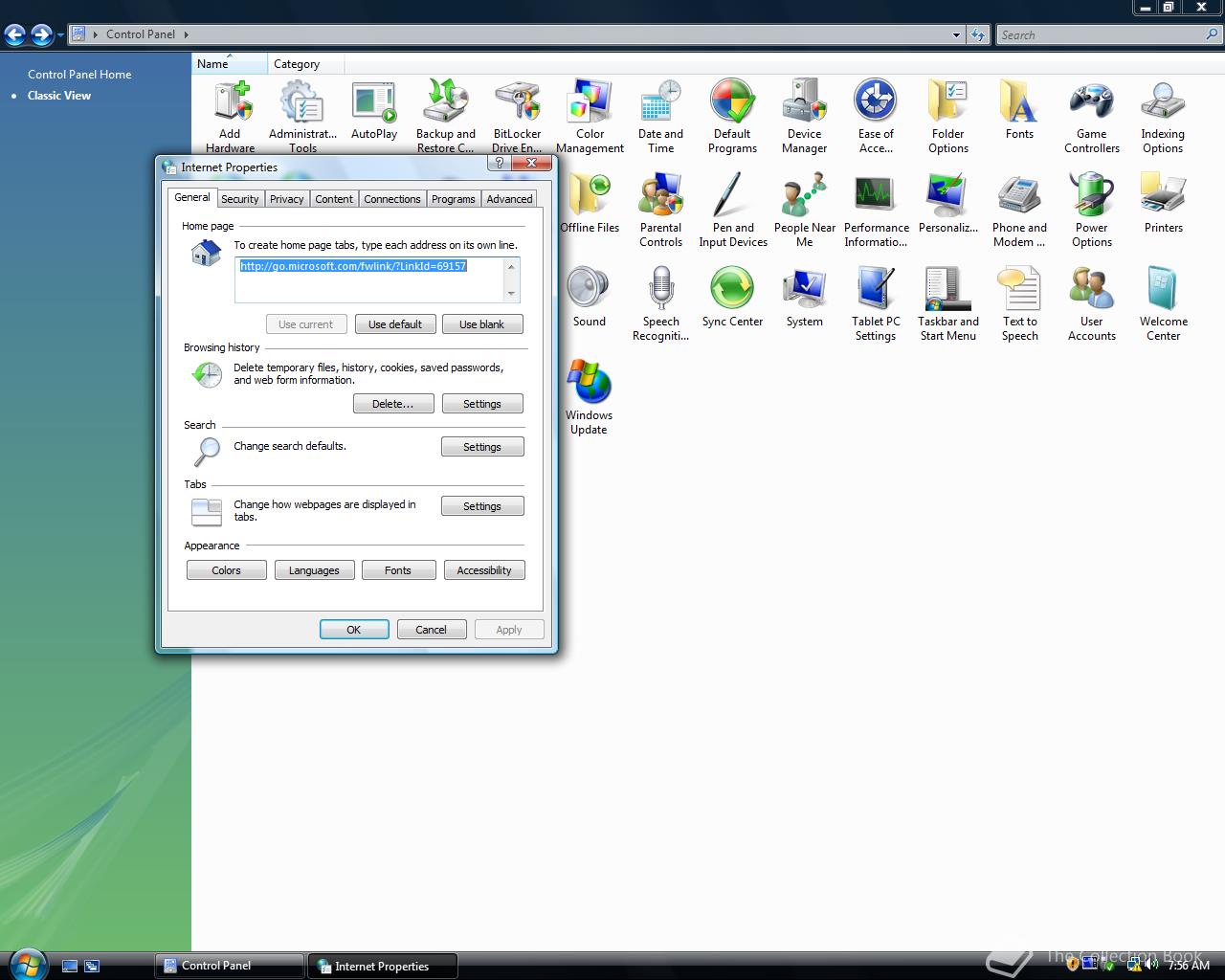1225x980 pixels.
Task: Open the Windows Start orb
Action: (x=27, y=964)
